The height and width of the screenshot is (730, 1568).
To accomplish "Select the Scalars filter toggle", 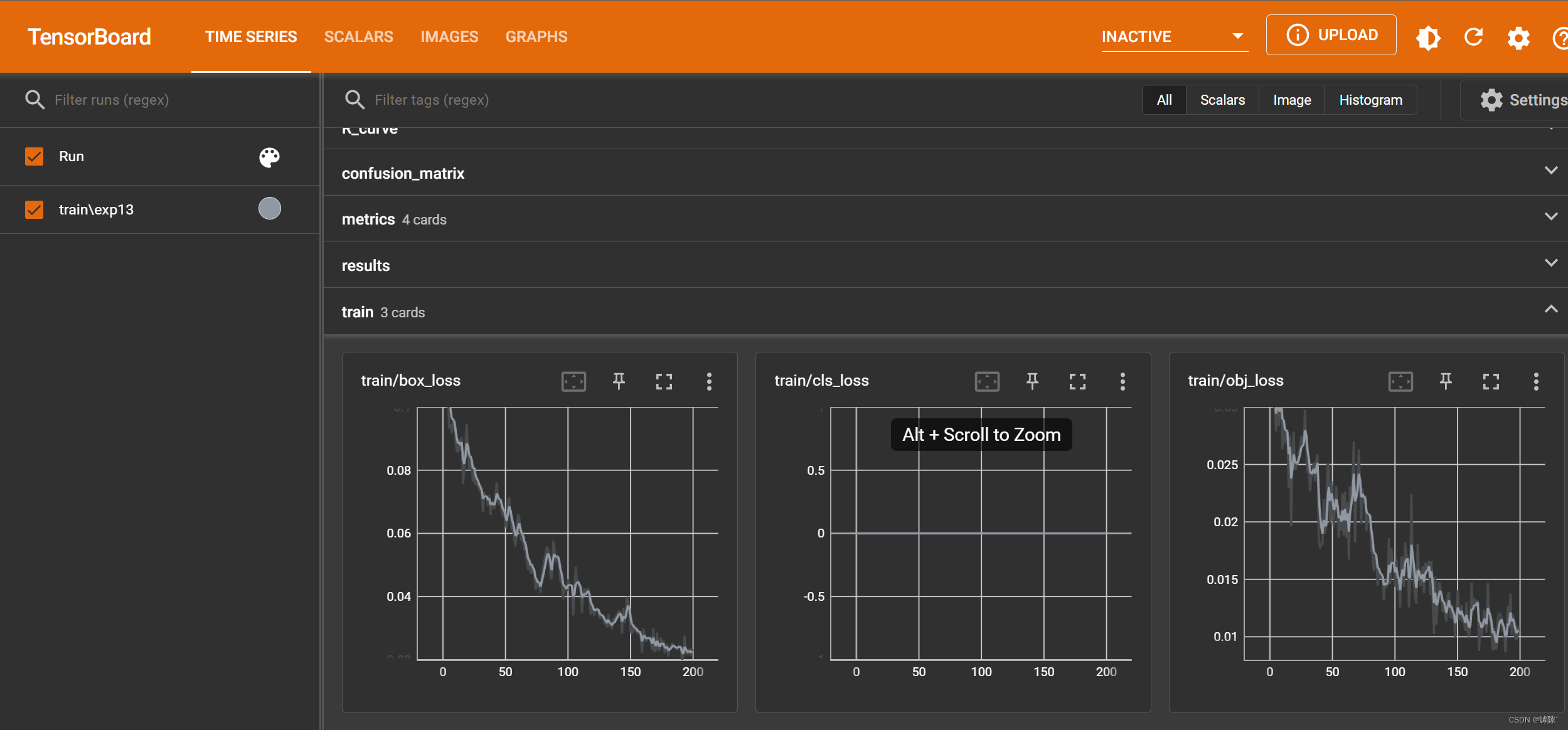I will 1222,100.
